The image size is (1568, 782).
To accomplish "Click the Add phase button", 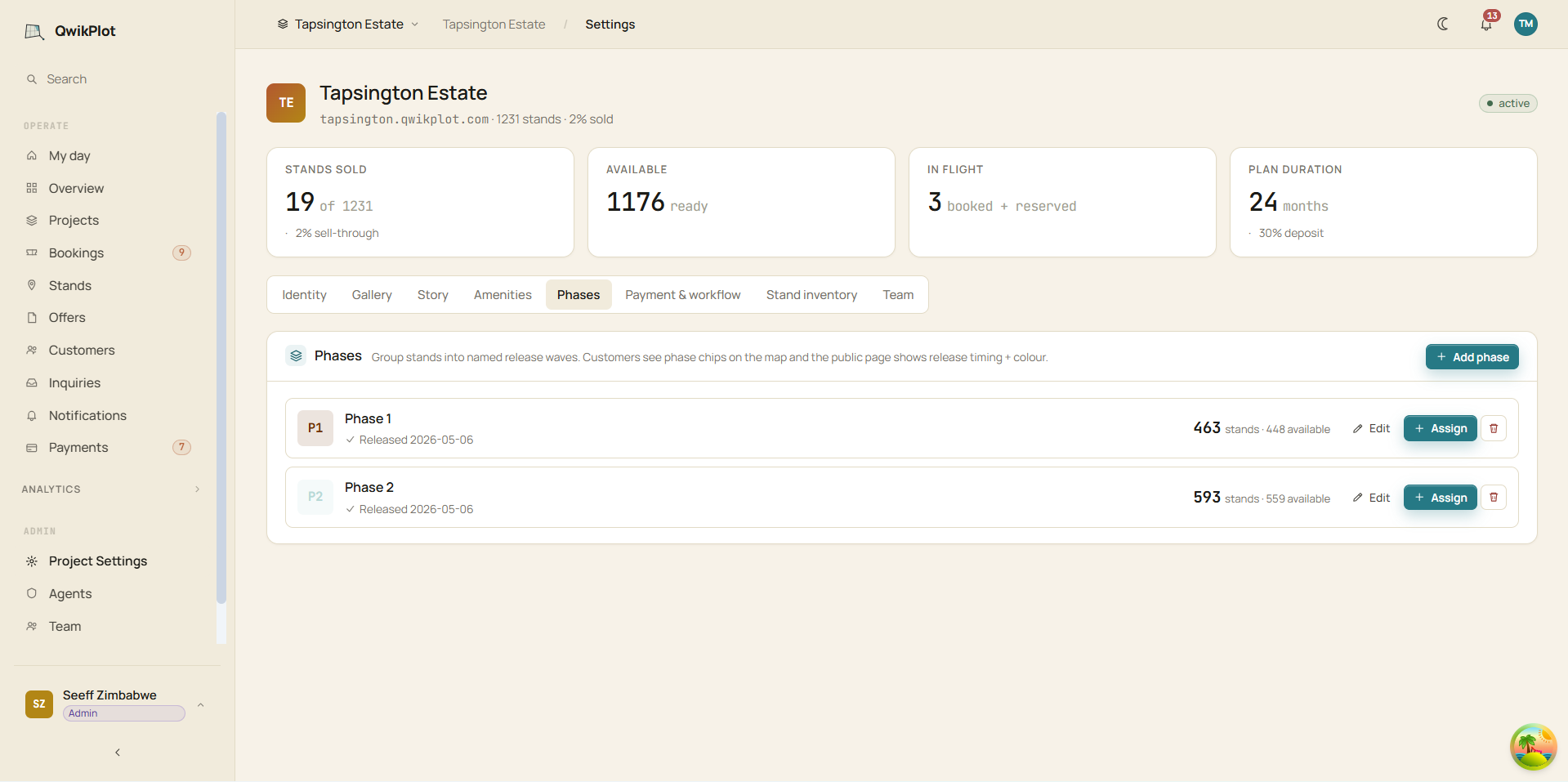I will [x=1472, y=357].
